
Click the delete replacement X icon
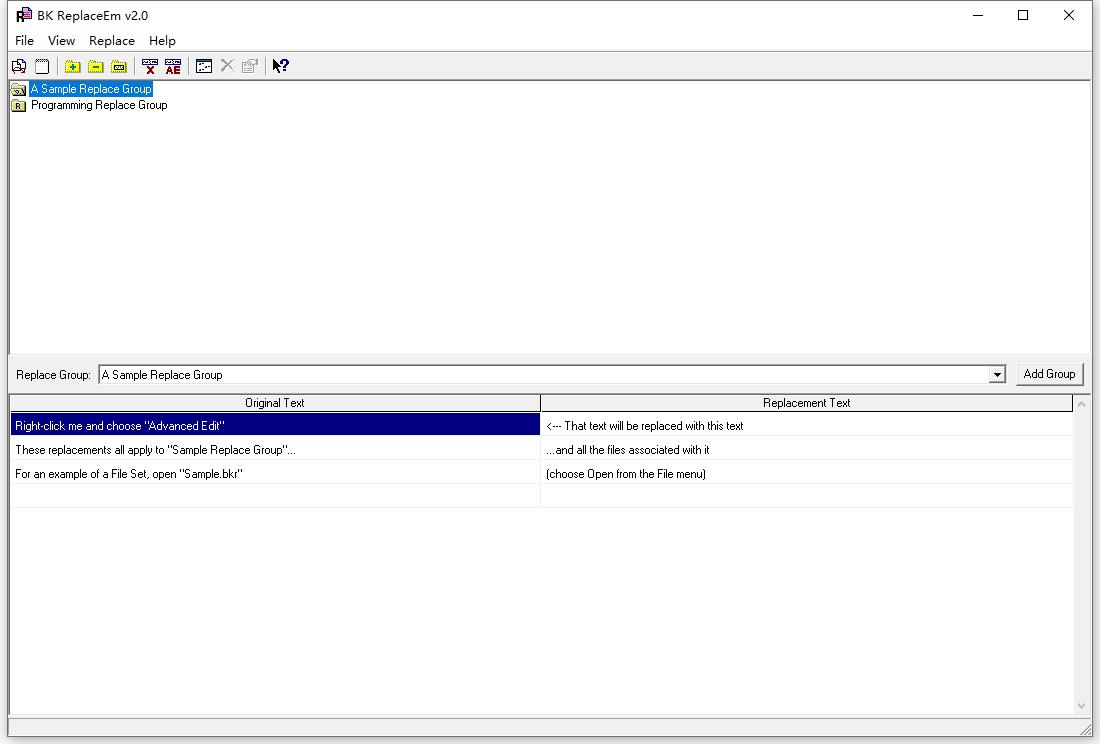pyautogui.click(x=150, y=66)
